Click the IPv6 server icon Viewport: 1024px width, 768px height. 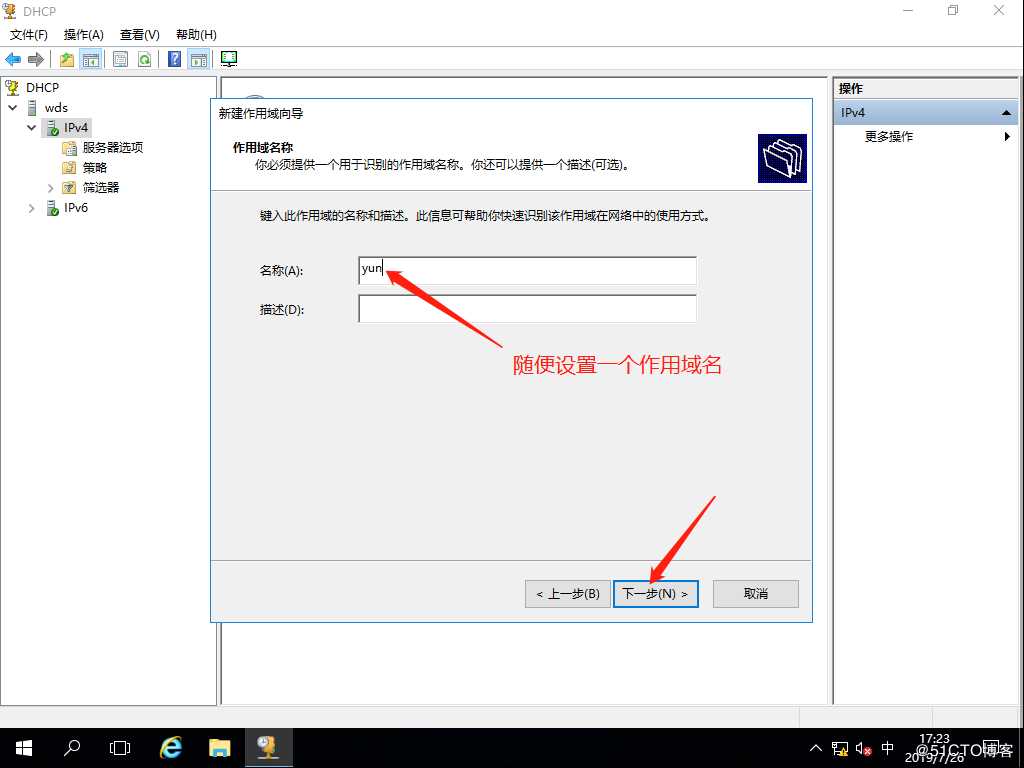(x=52, y=208)
